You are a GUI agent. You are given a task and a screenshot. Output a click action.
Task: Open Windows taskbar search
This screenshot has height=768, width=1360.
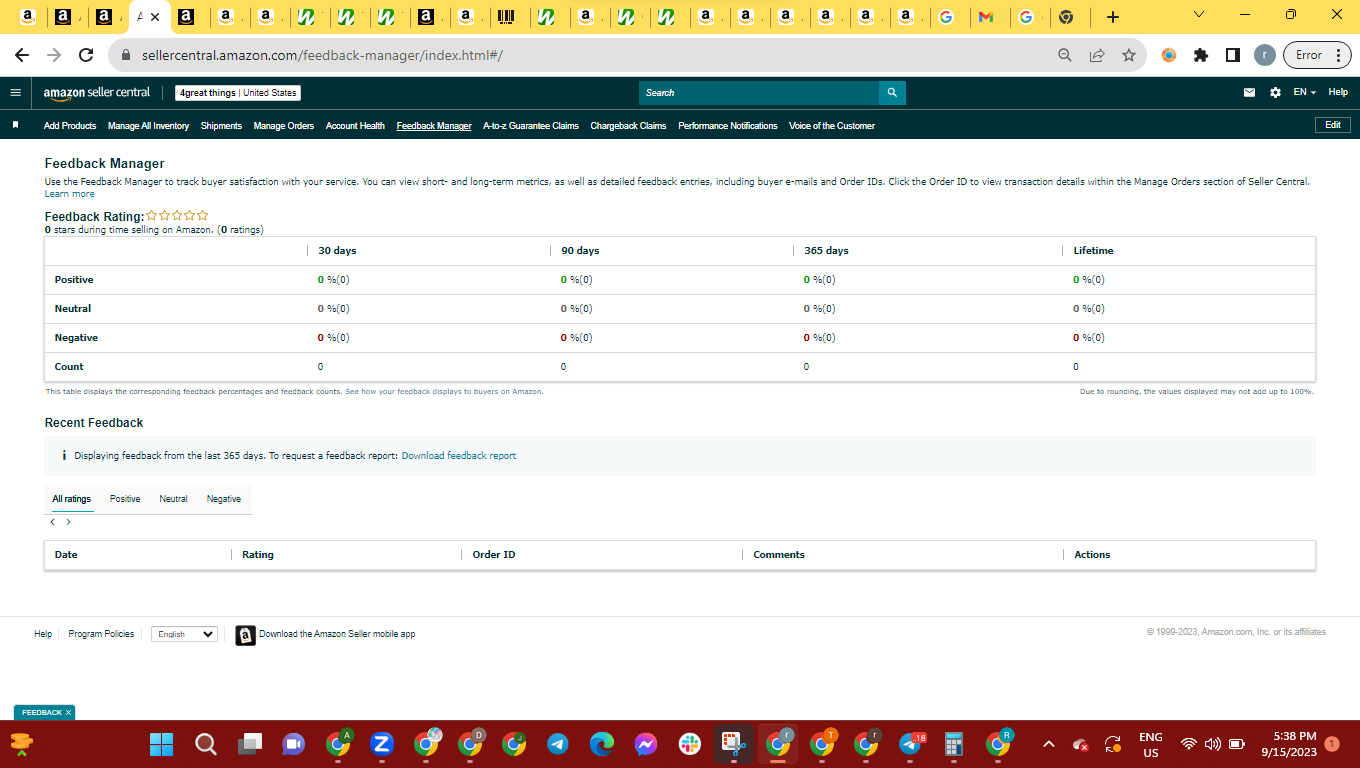[x=206, y=744]
